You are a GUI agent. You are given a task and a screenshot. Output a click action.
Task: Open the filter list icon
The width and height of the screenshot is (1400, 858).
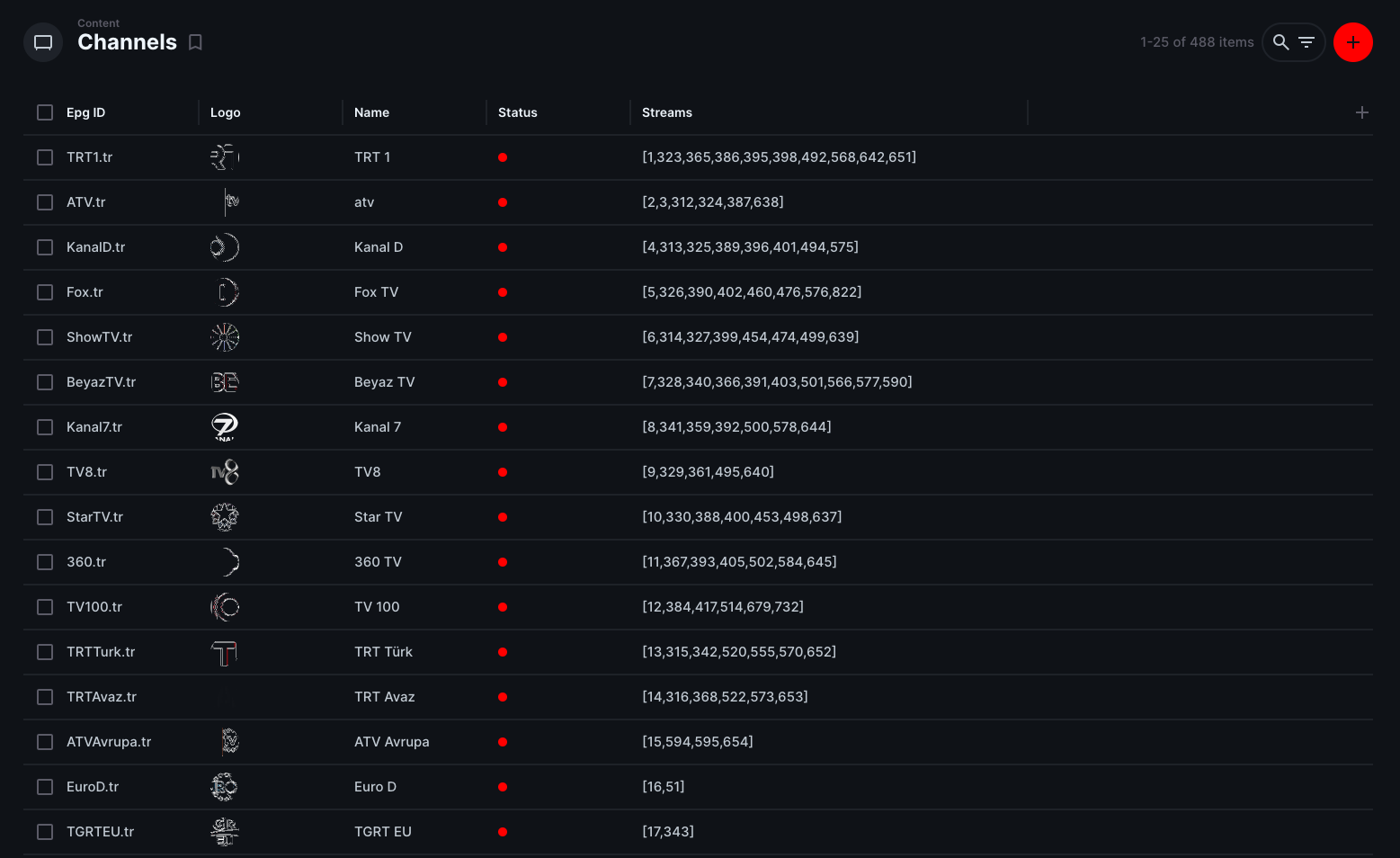point(1306,42)
